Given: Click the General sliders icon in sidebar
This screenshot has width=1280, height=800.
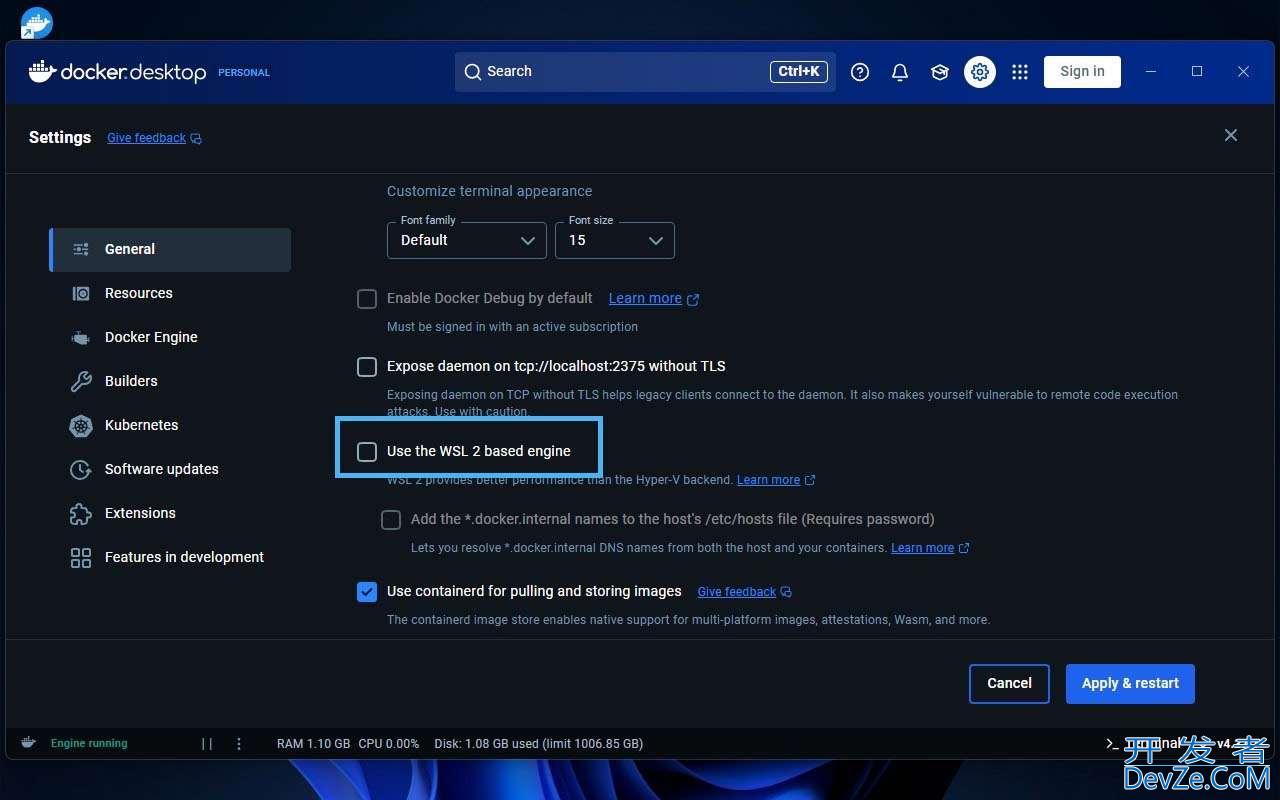Looking at the screenshot, I should click(81, 249).
